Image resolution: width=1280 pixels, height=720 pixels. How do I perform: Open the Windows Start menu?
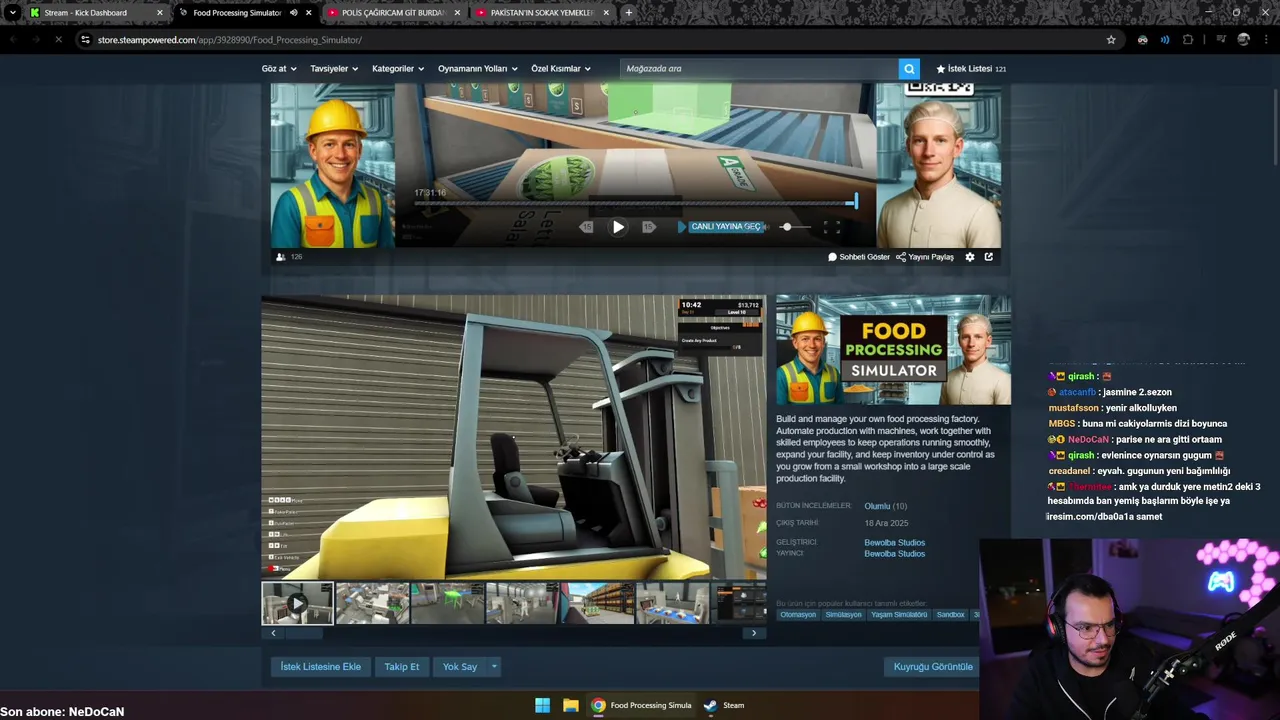(x=542, y=705)
